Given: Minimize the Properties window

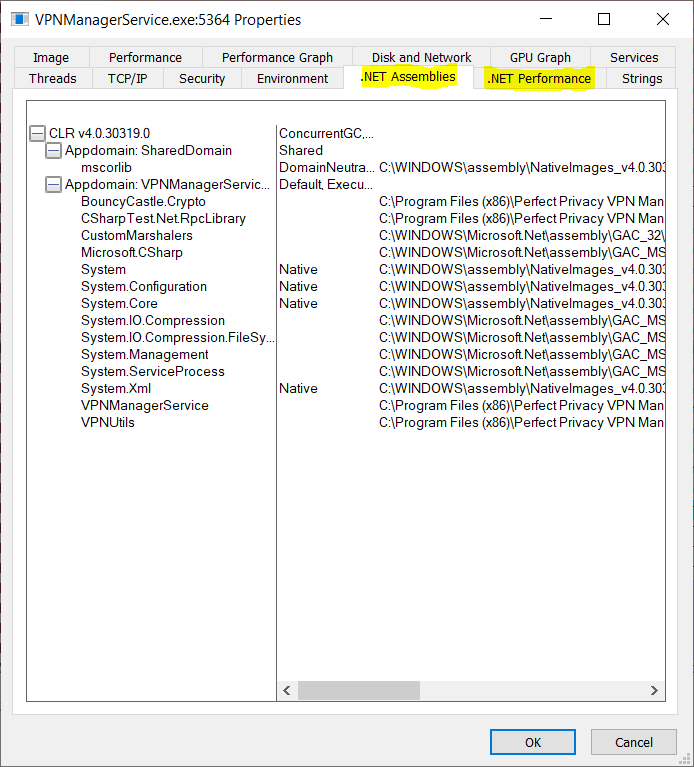Looking at the screenshot, I should (546, 19).
